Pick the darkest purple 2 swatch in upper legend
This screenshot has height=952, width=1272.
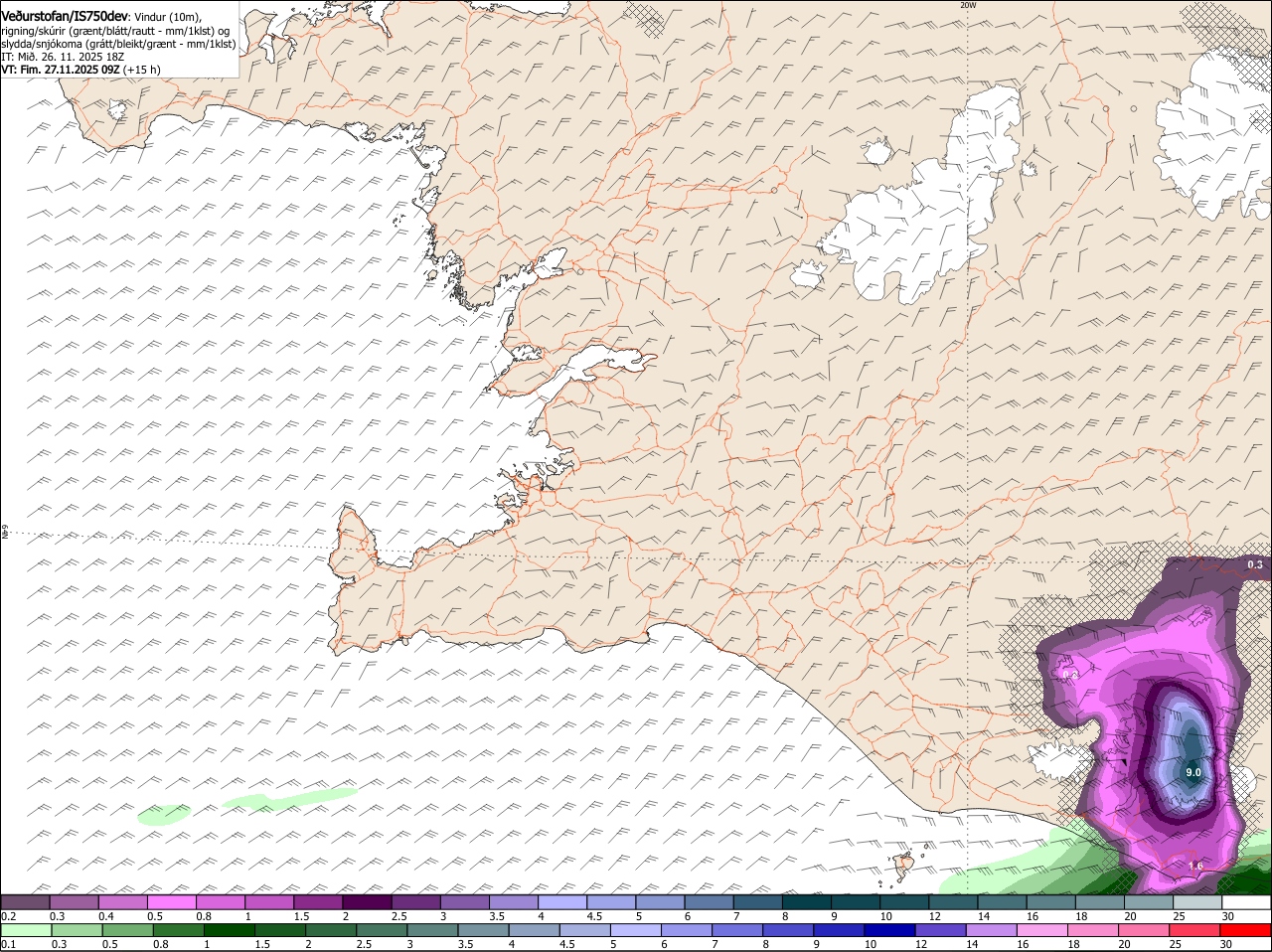tap(367, 902)
